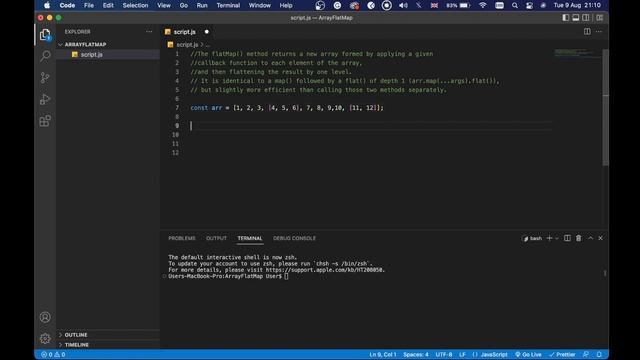640x360 pixels.
Task: Open the Manage gear icon
Action: tap(45, 338)
